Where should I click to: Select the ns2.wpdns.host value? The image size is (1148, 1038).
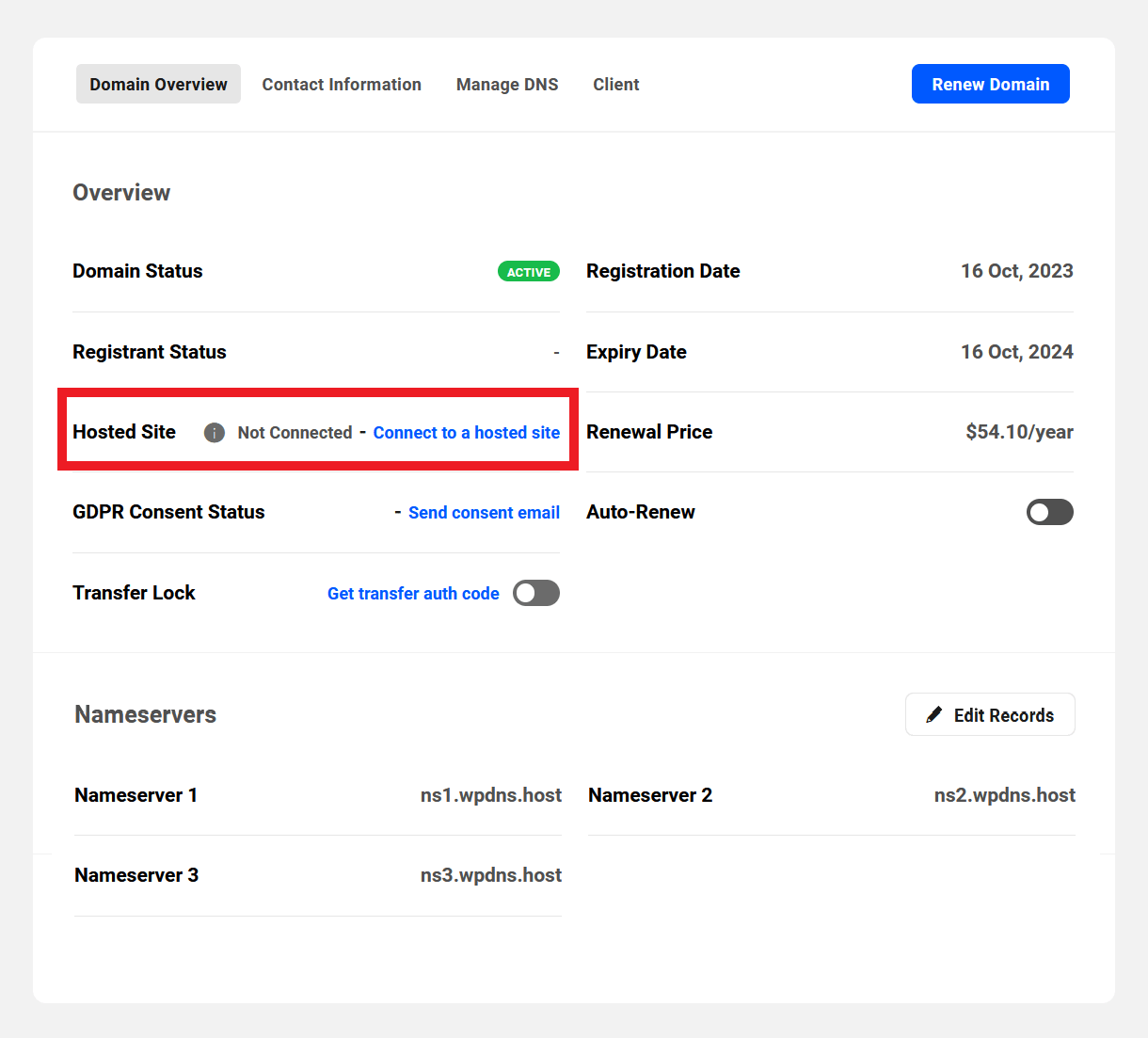[x=1005, y=795]
